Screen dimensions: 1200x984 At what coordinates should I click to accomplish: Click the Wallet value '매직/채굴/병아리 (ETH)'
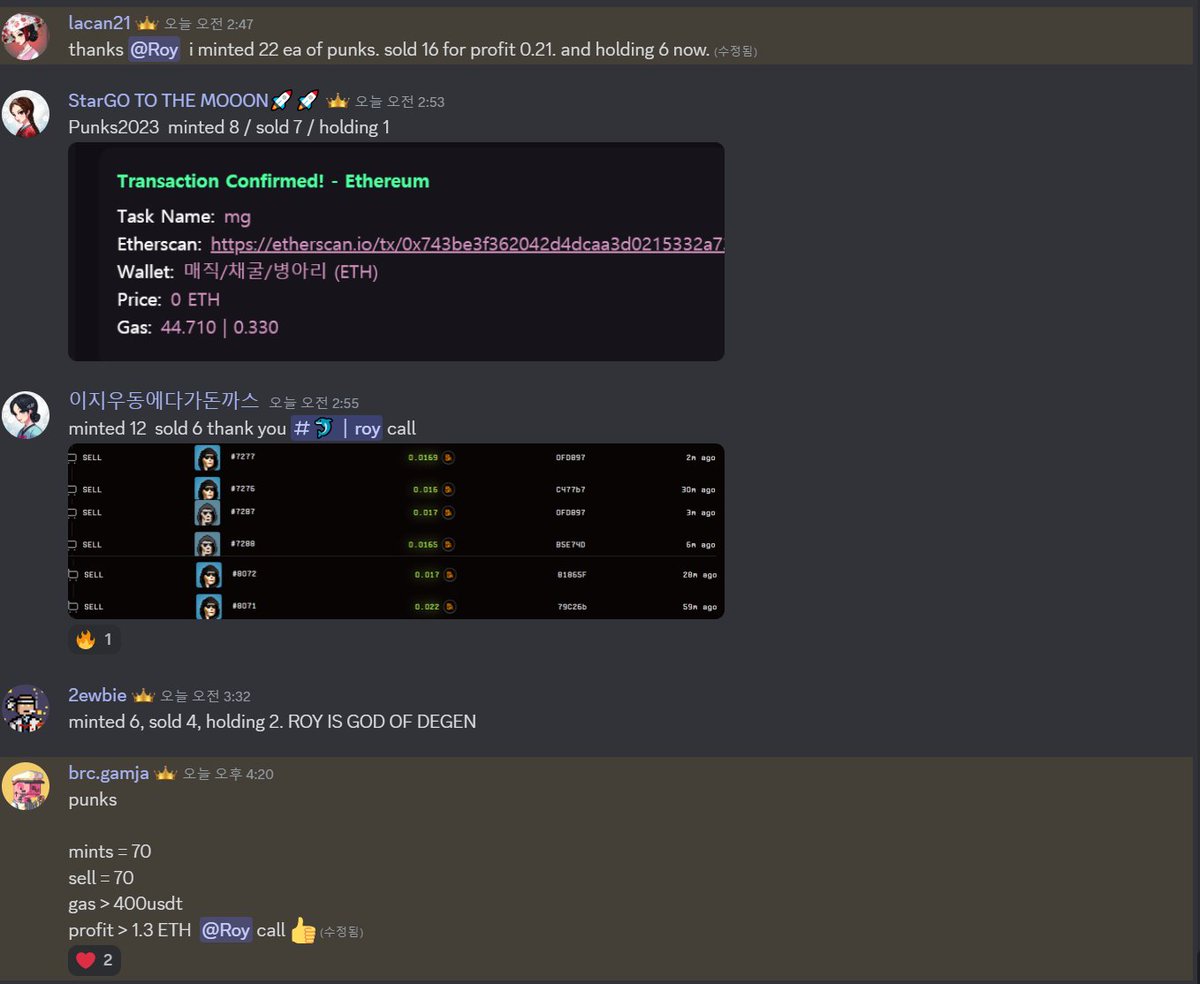(281, 272)
